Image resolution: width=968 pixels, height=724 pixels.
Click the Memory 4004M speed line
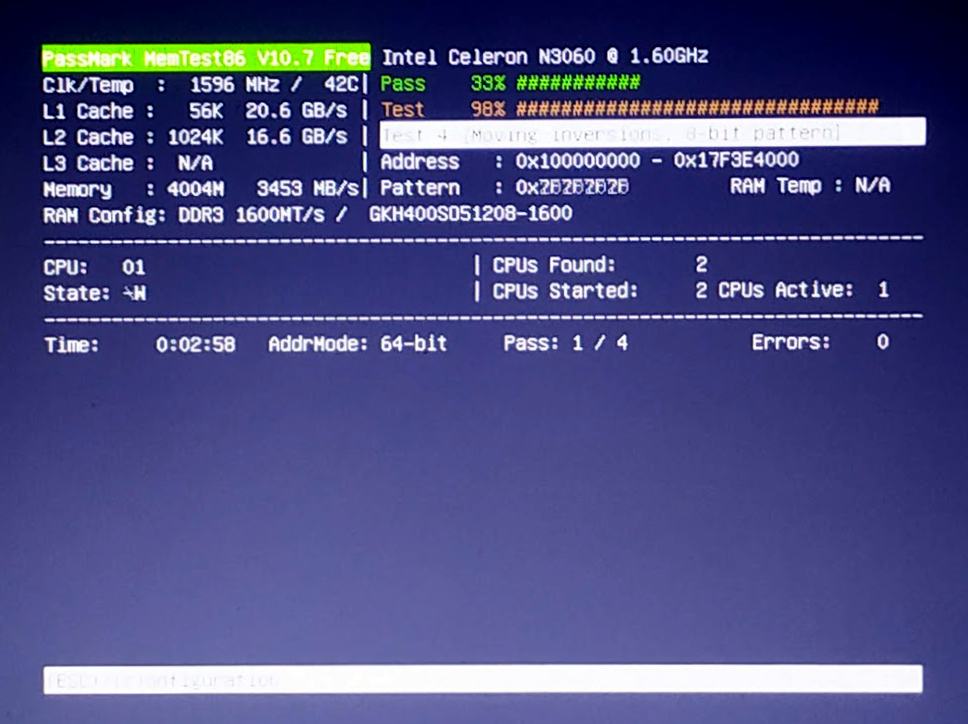point(200,189)
